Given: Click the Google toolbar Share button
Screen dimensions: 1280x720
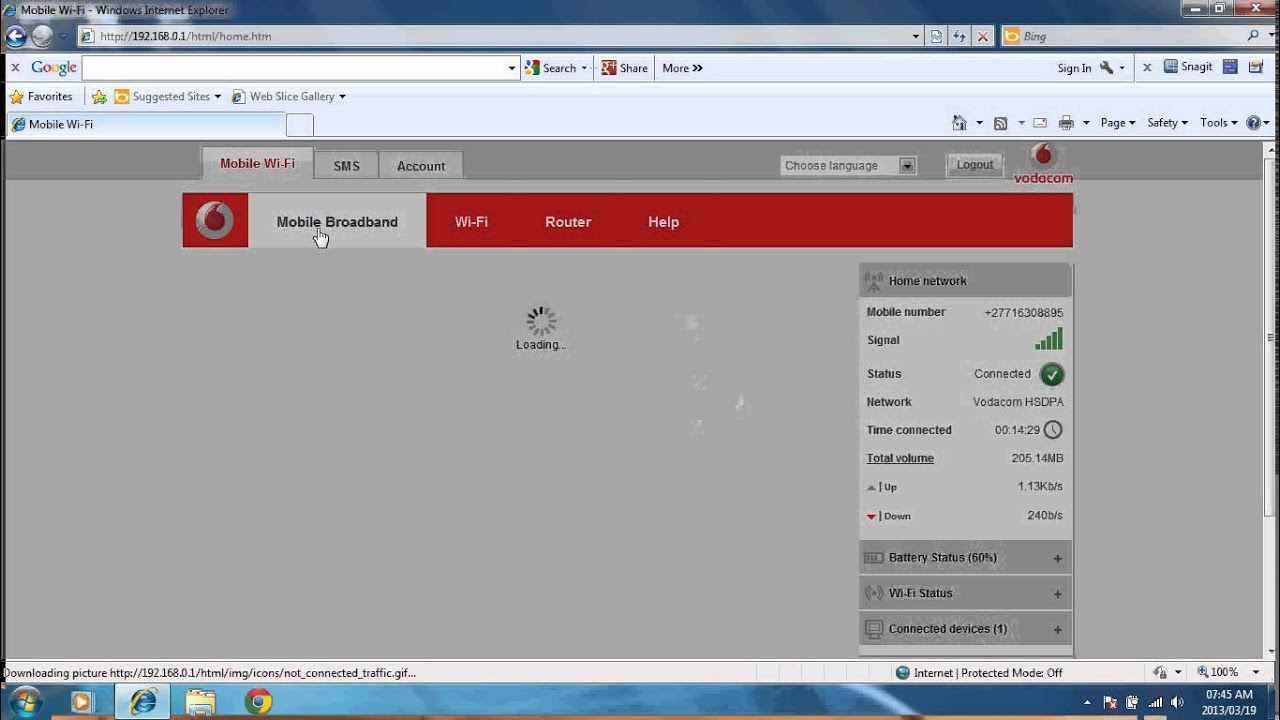Looking at the screenshot, I should tap(624, 68).
